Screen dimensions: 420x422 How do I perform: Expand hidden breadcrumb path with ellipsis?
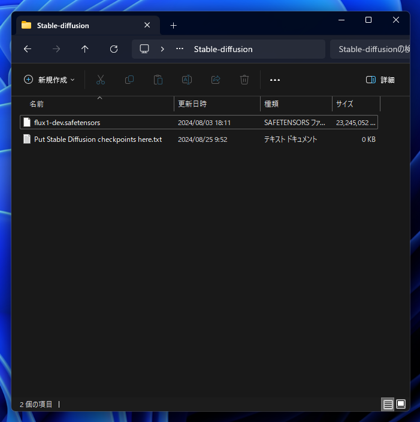180,49
